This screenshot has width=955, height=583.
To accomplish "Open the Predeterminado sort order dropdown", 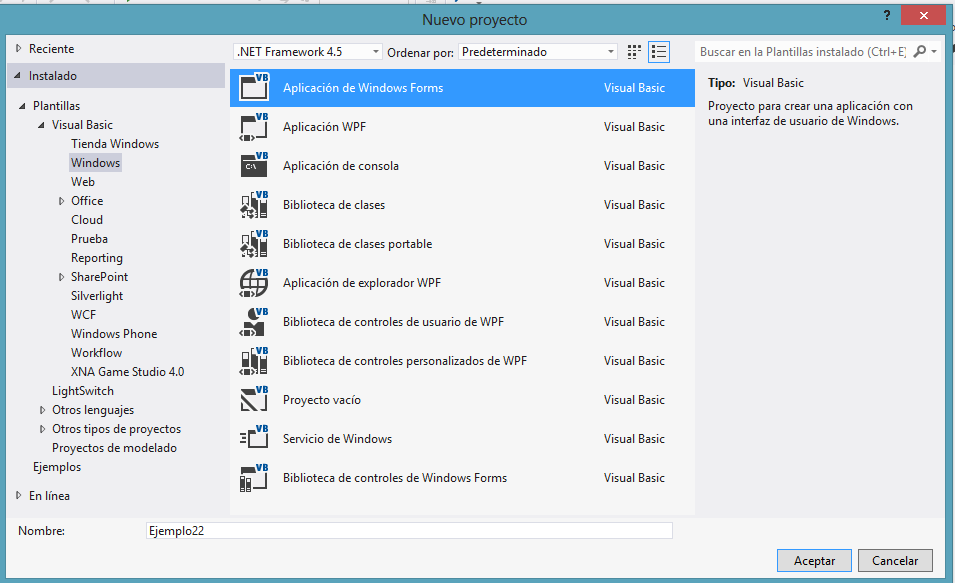I will 609,51.
